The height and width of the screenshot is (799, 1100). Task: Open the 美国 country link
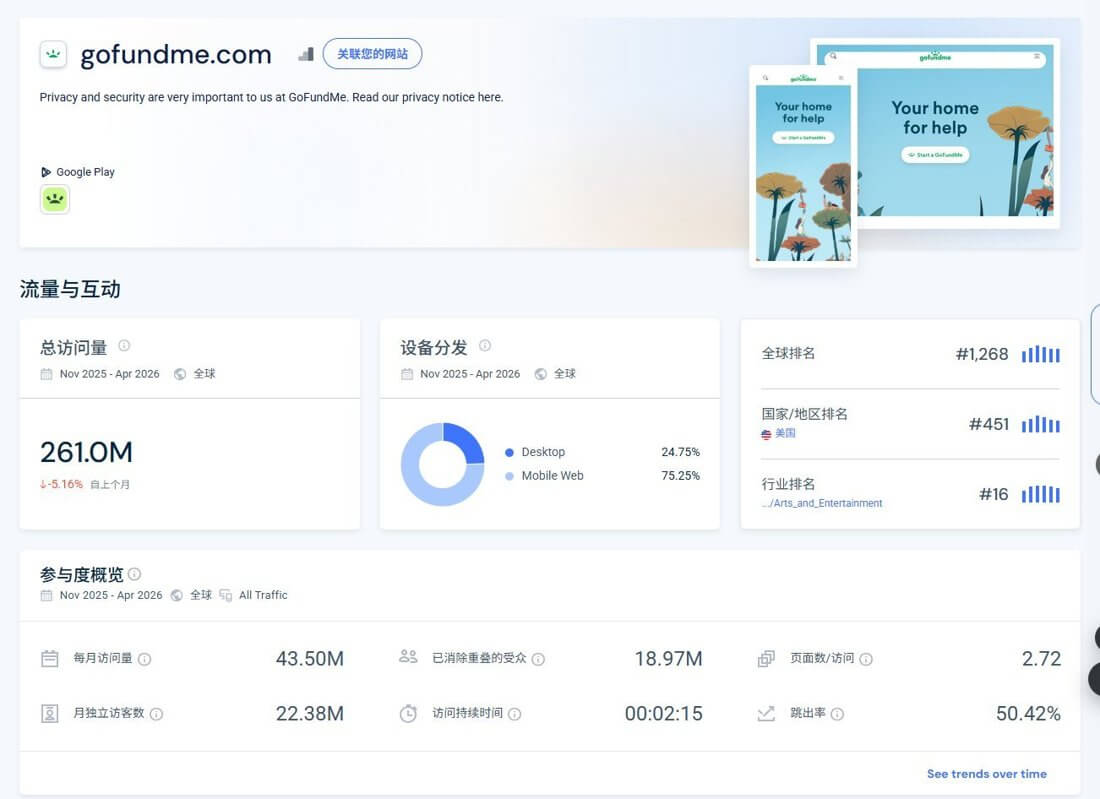point(786,434)
